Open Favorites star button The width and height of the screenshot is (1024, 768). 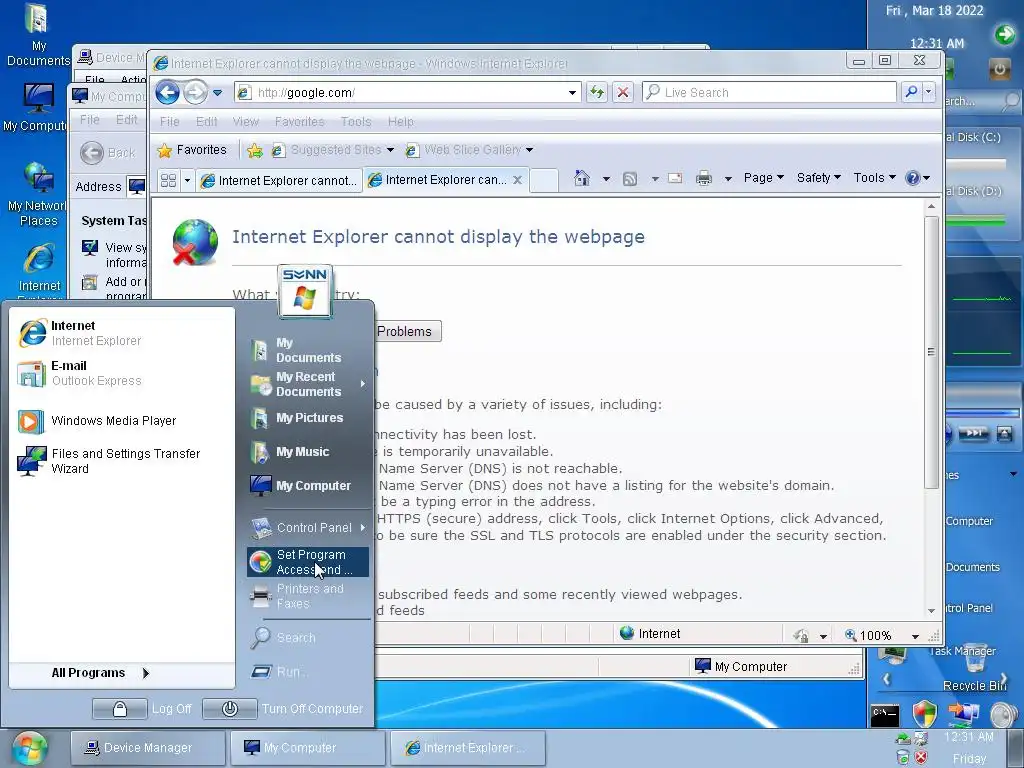[192, 150]
